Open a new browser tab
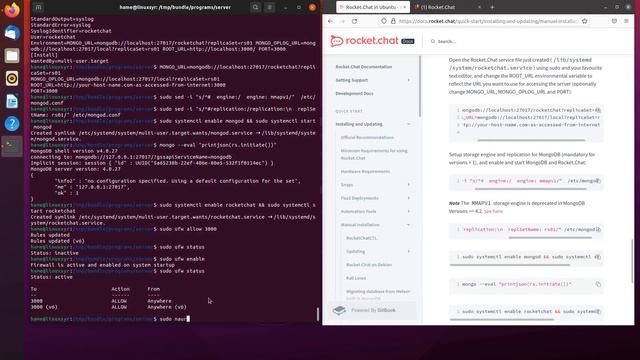This screenshot has width=640, height=360. coord(492,7)
